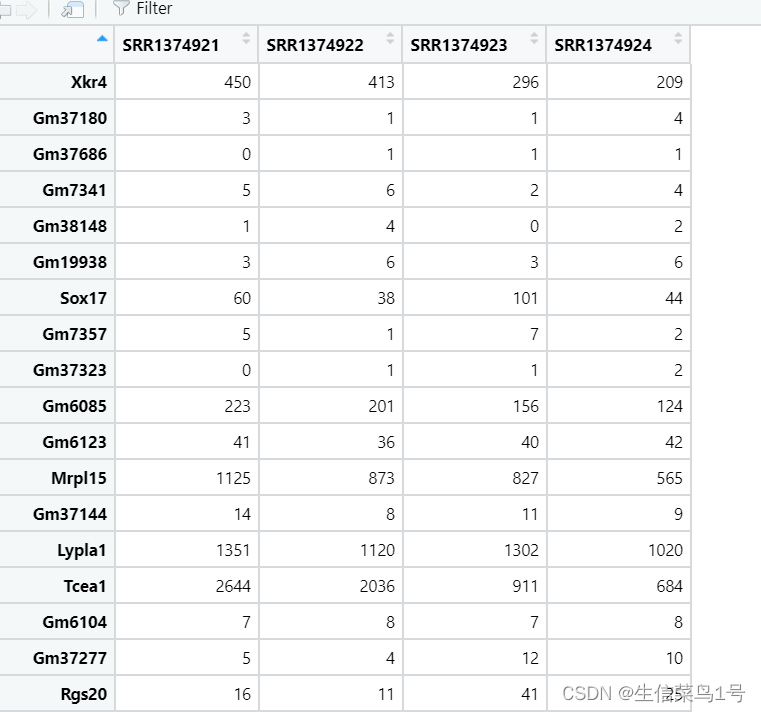Select the Gm37277 row name
761x712 pixels.
57,658
